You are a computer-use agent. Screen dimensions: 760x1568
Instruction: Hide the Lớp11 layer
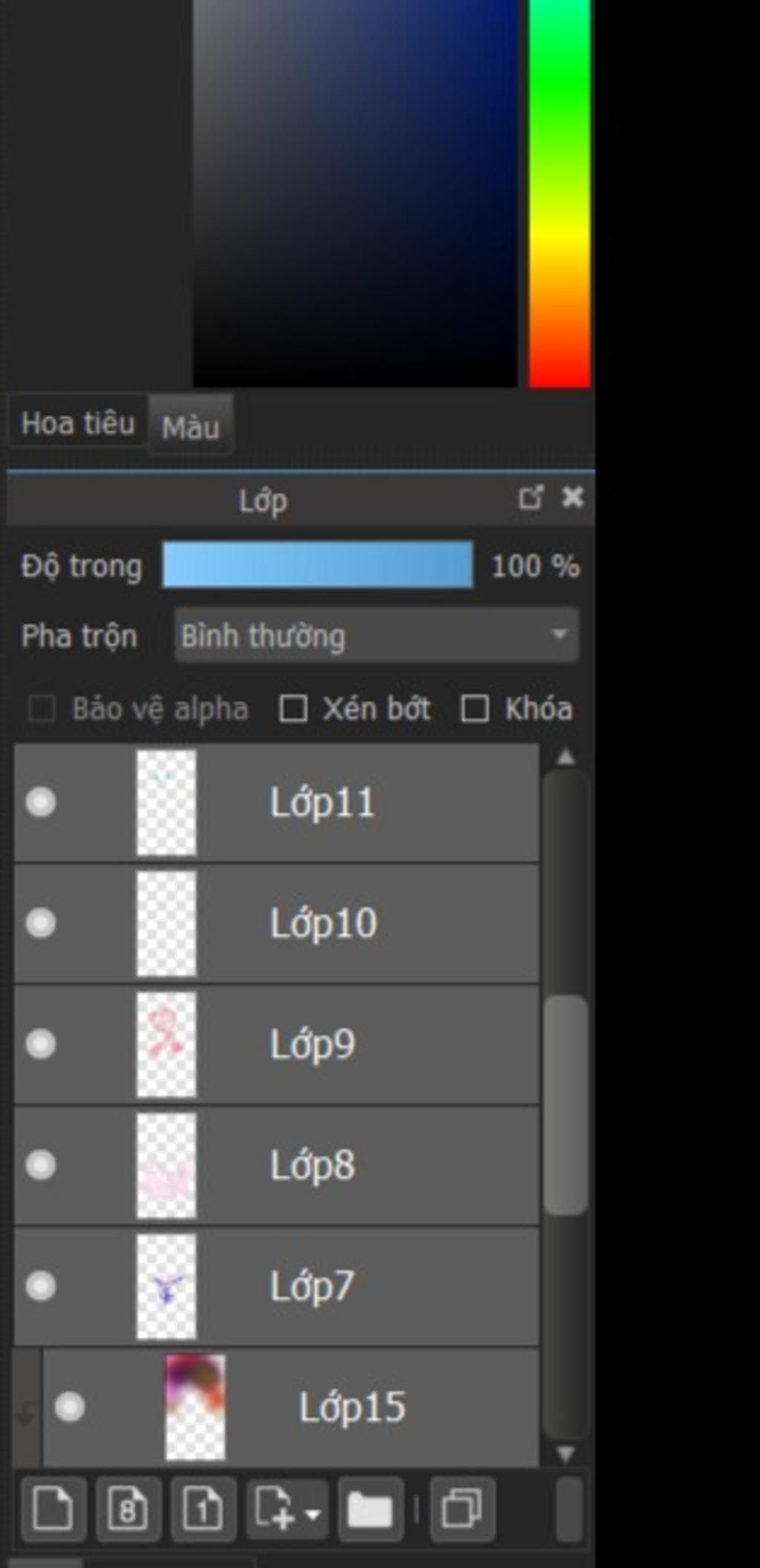pyautogui.click(x=41, y=802)
